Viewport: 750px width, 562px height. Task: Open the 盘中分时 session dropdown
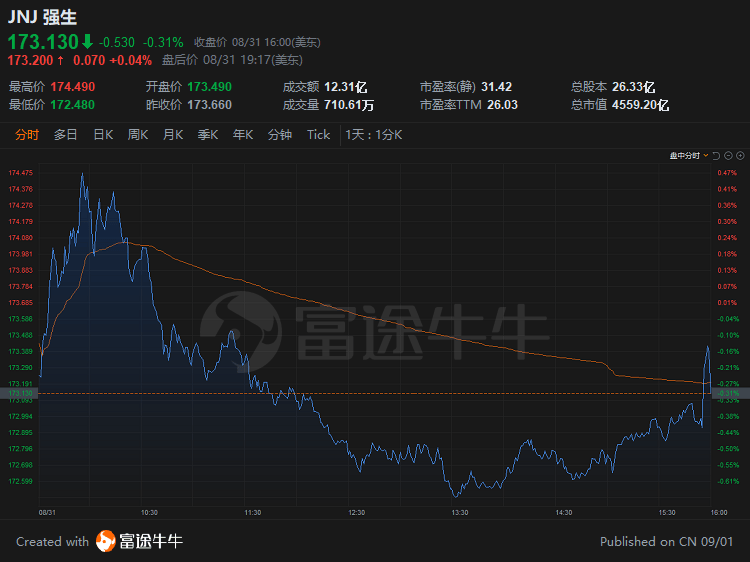(x=689, y=155)
